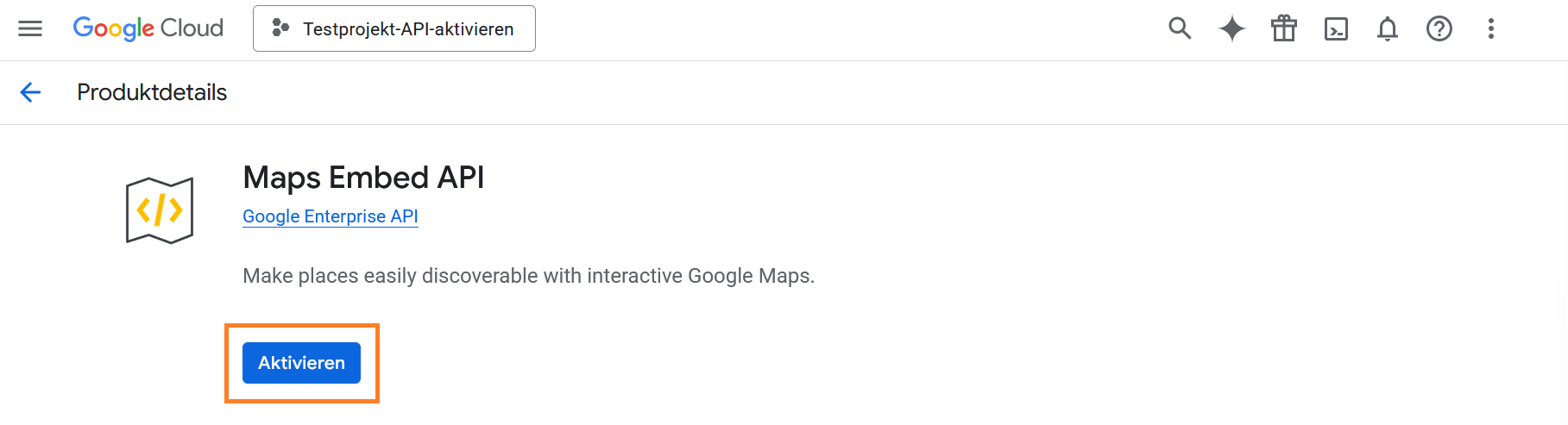
Task: Click the Maps Embed API map icon
Action: pyautogui.click(x=160, y=210)
